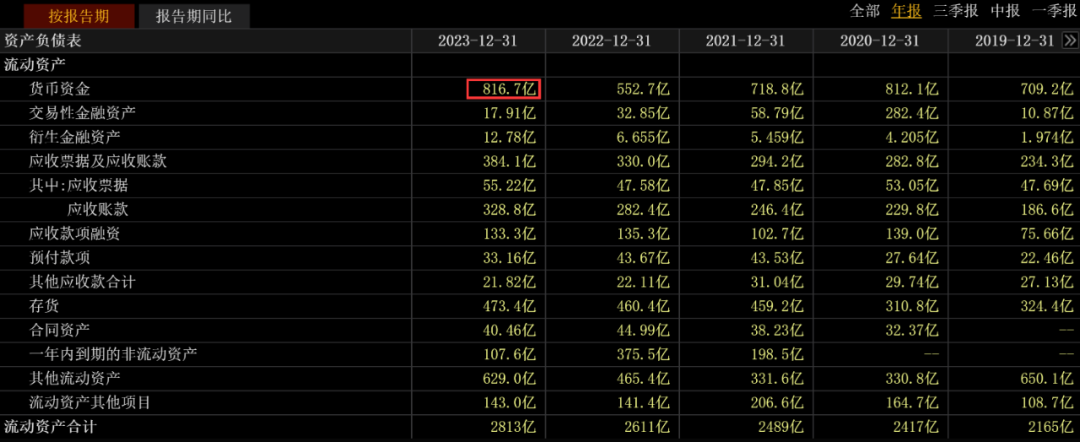Switch to the 按报告期 tab

(x=79, y=16)
